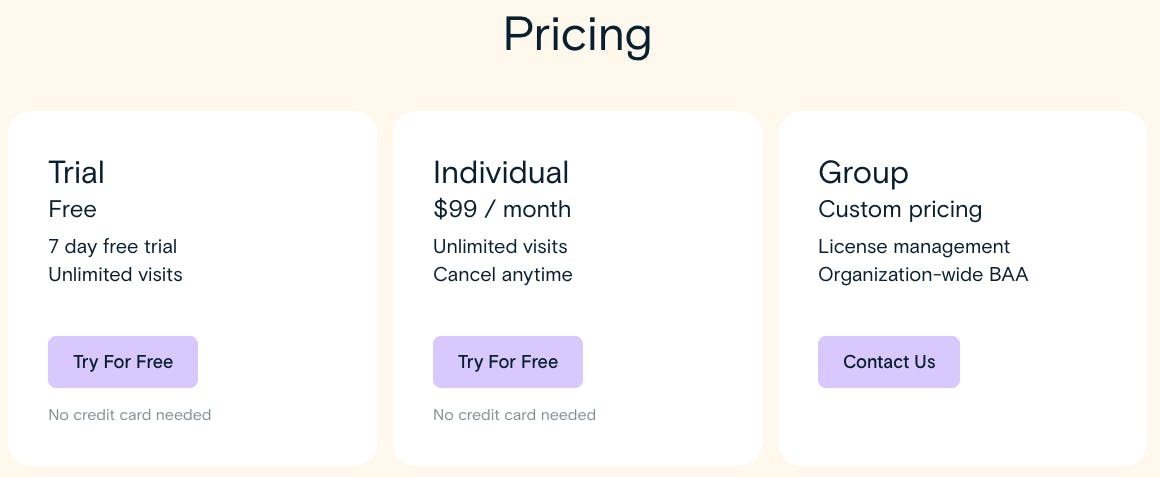Click the Try For Free button under Trial
1160x477 pixels.
point(123,362)
